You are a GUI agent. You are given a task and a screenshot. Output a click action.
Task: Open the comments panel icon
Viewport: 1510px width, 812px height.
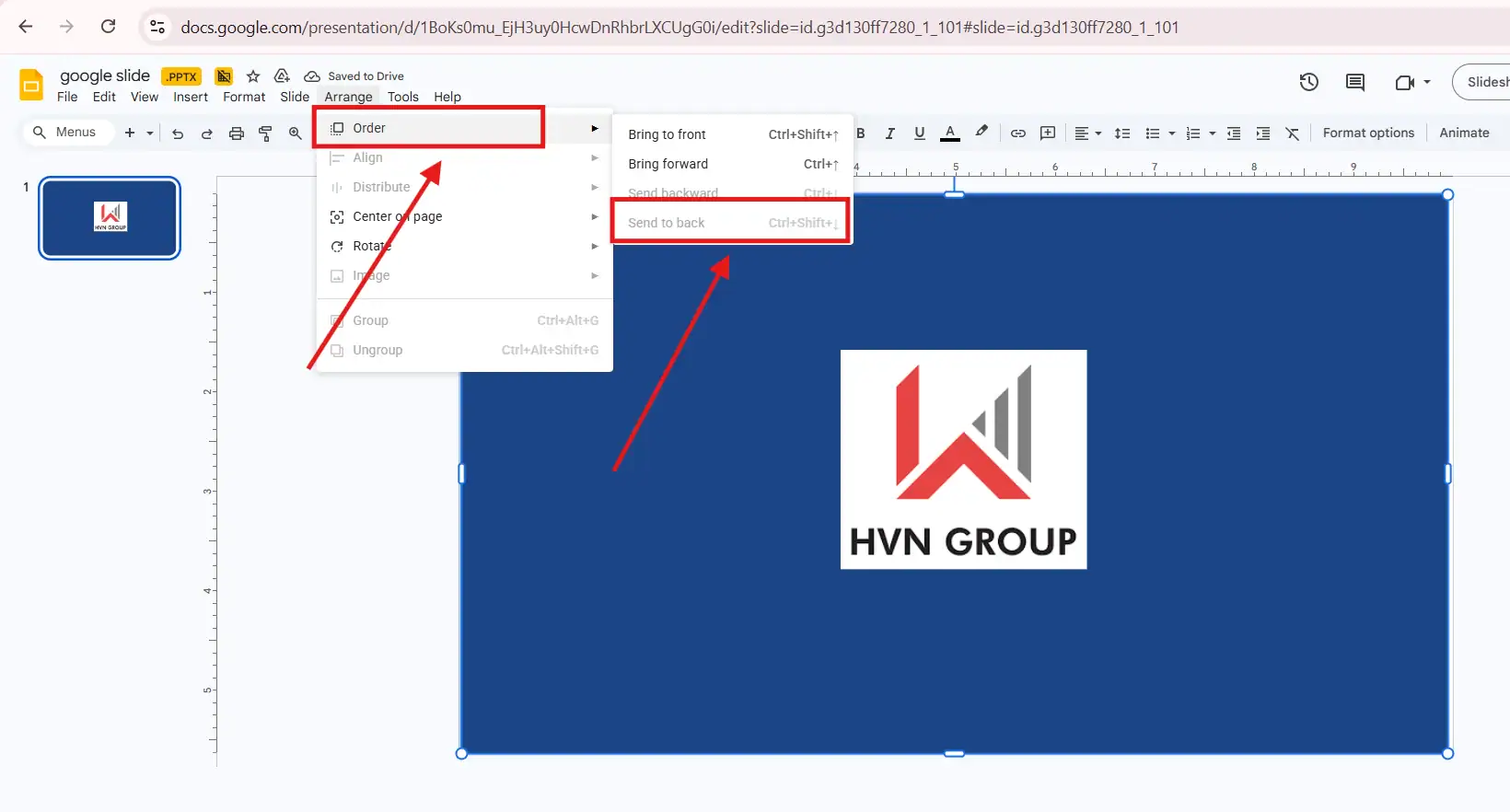[1354, 82]
